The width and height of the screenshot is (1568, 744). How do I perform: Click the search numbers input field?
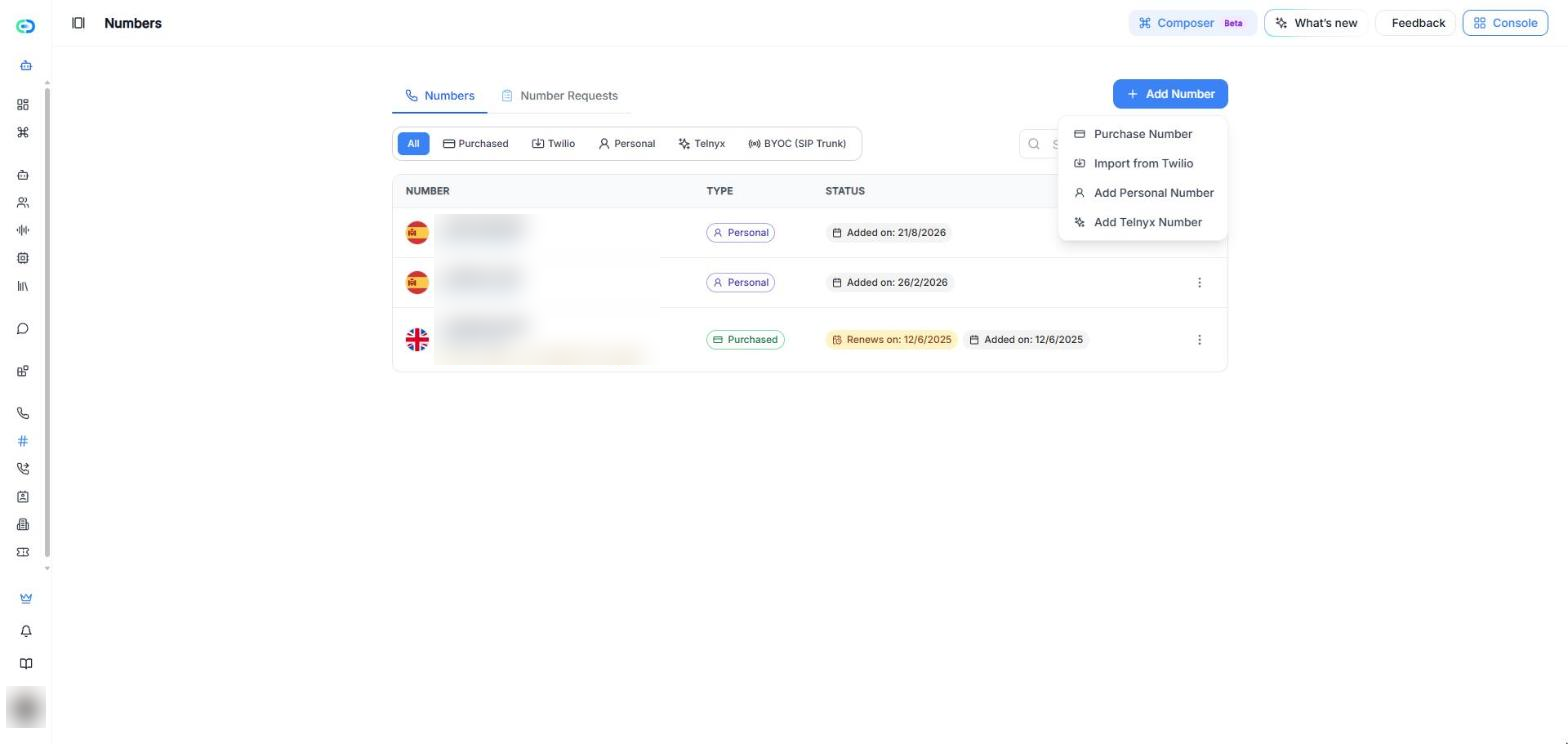[1039, 144]
